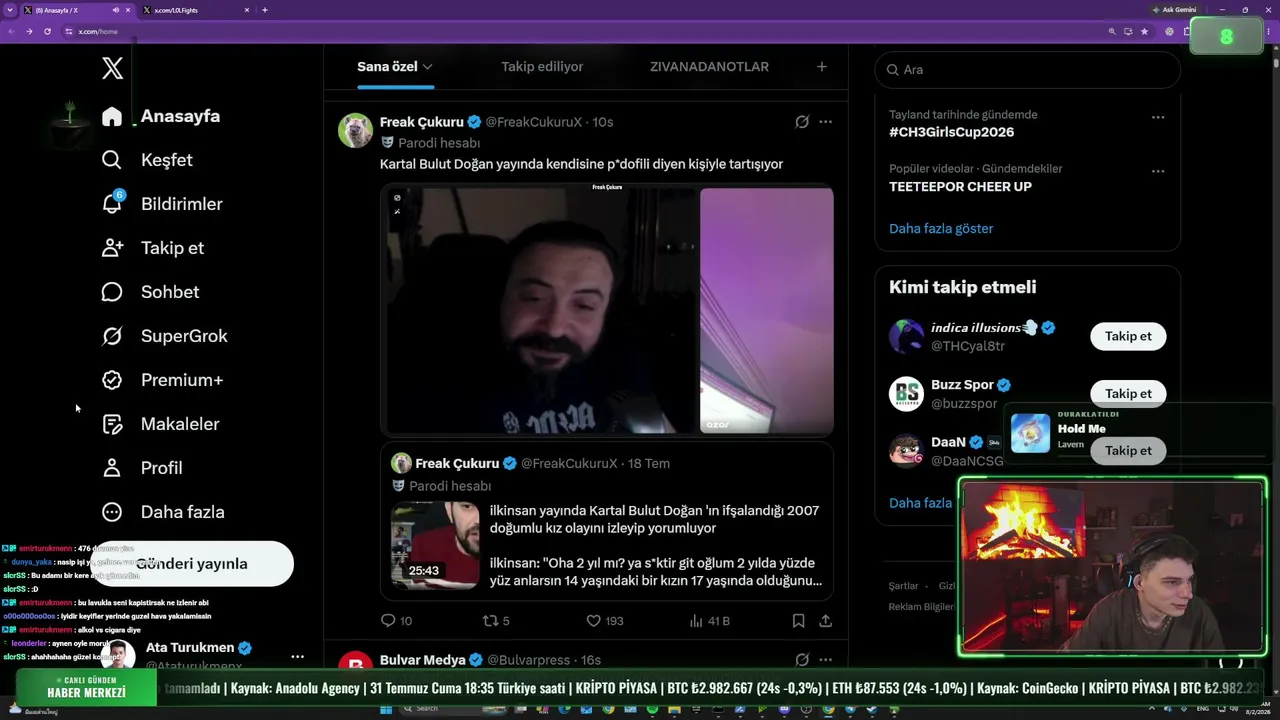
Task: Open Windows Start menu
Action: tap(385, 710)
